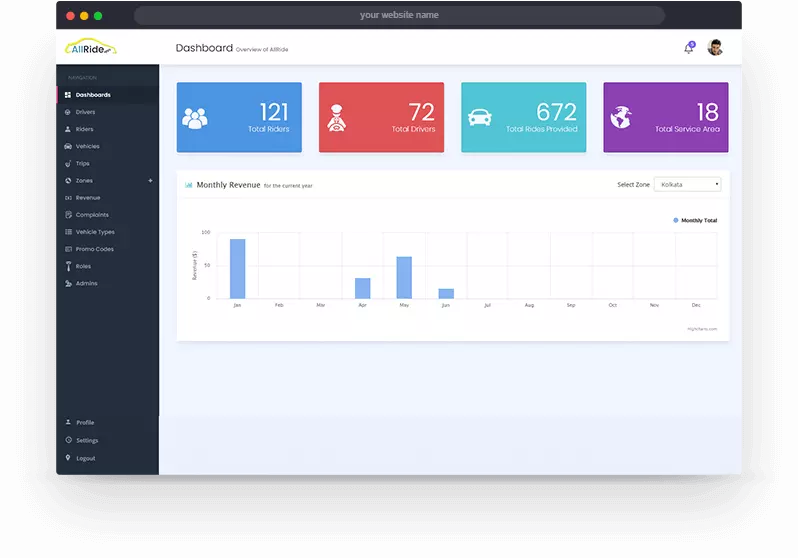Click the driver icon on red card
The image size is (798, 558).
(x=336, y=118)
